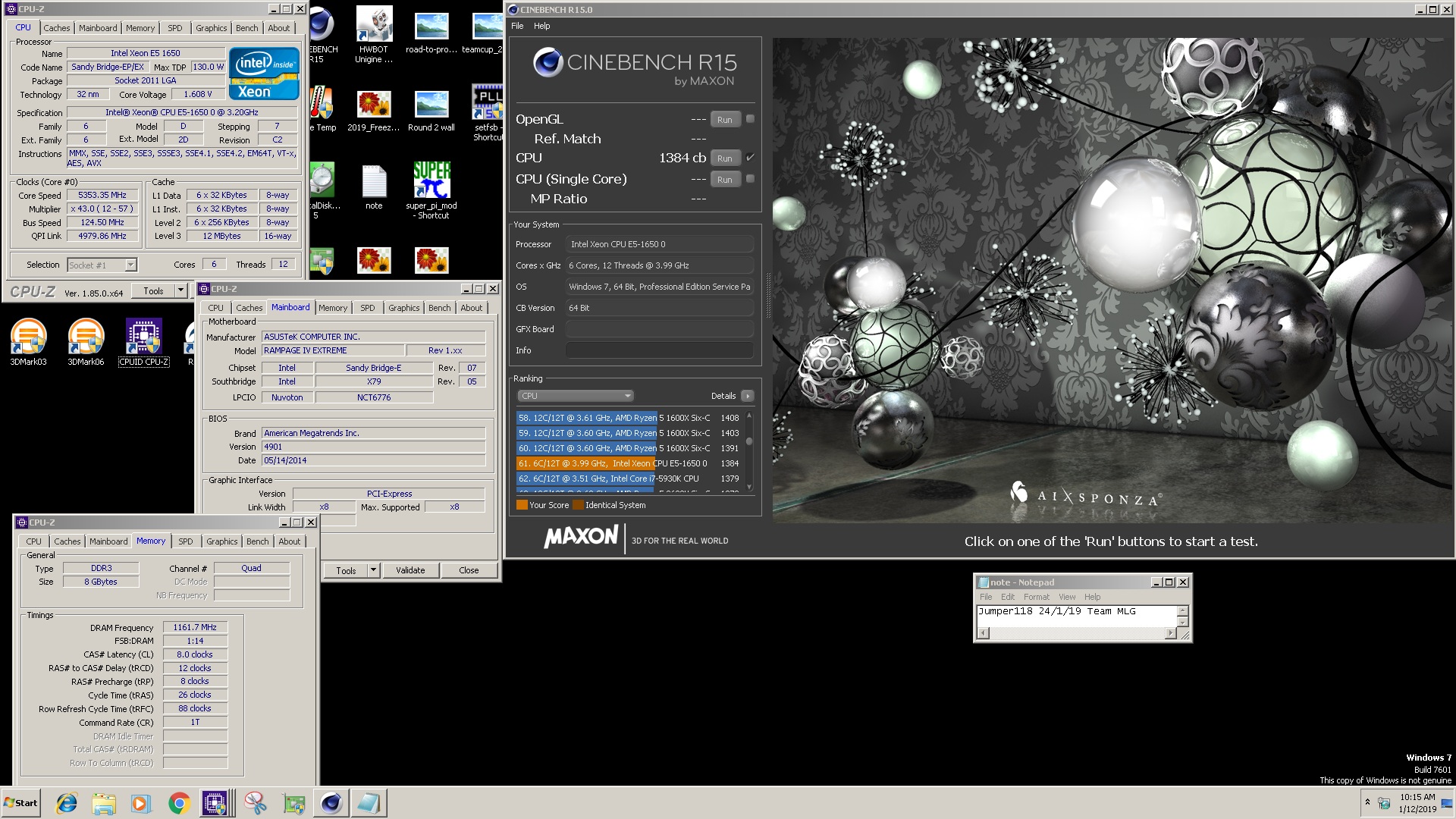Click the Info input field in Cinebench
Image resolution: width=1456 pixels, height=819 pixels.
coord(659,350)
